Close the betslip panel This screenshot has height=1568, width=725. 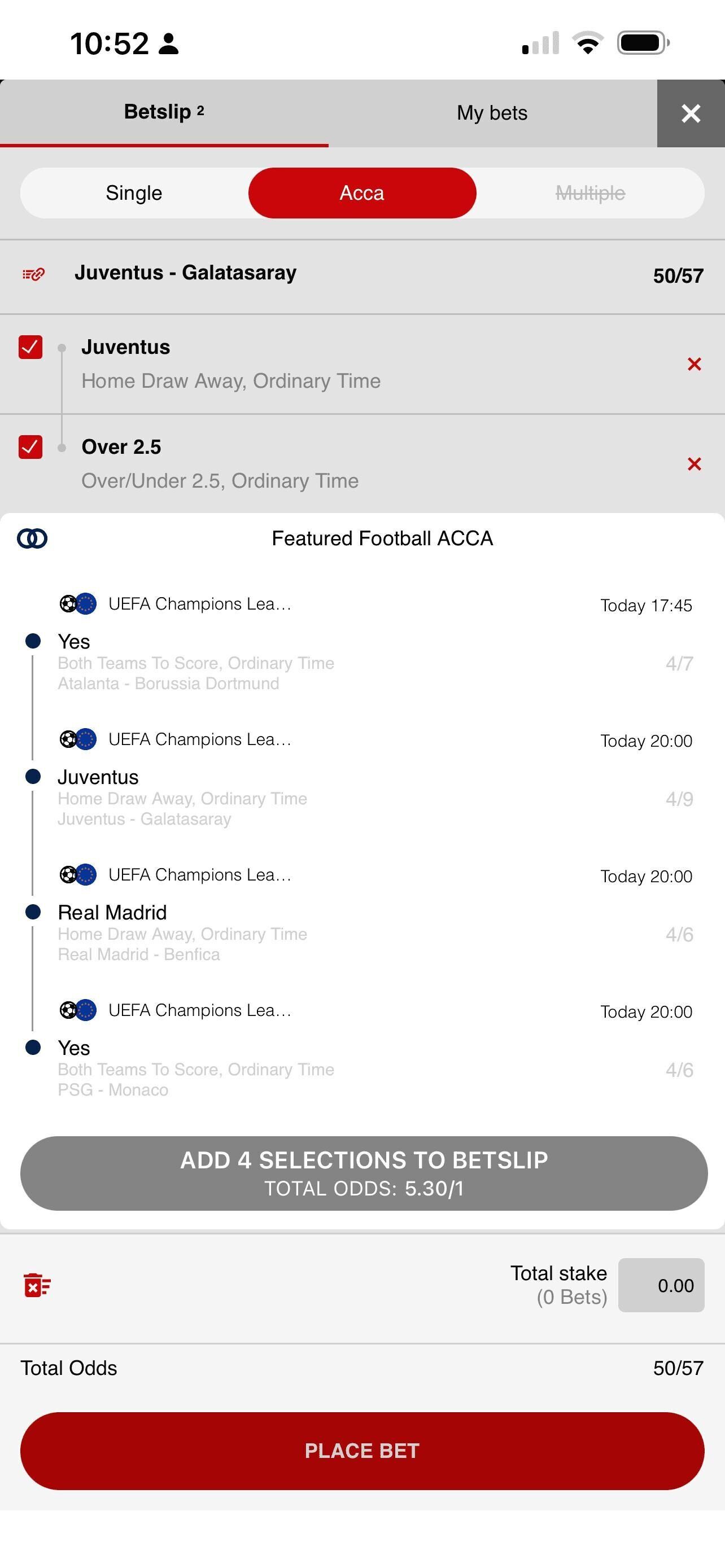tap(691, 113)
